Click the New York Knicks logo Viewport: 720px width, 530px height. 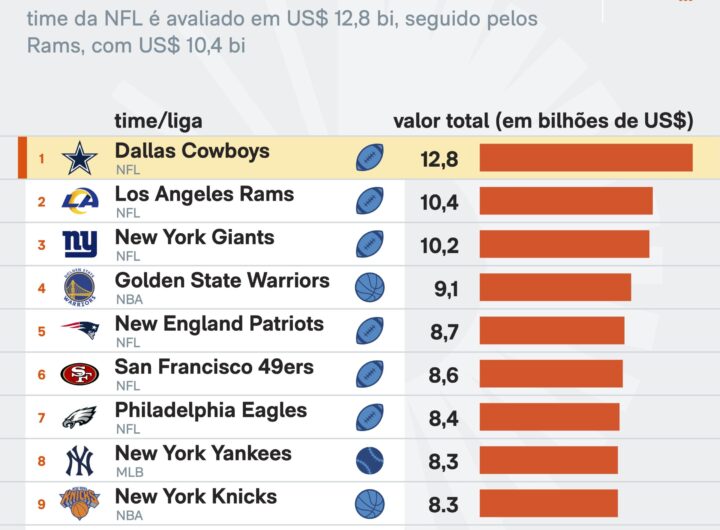click(80, 502)
